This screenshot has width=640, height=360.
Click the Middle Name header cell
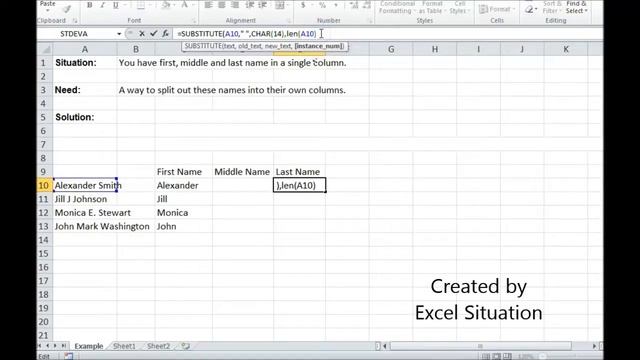point(242,172)
